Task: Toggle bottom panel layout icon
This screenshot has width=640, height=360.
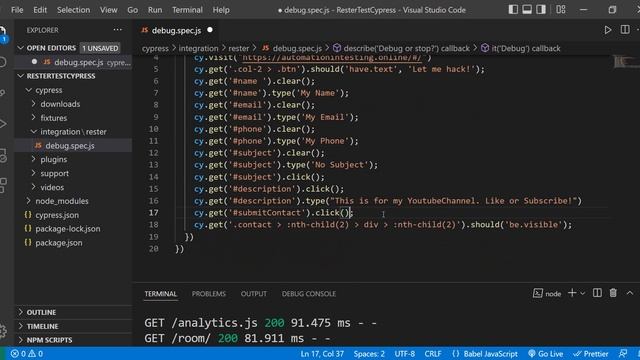Action: click(527, 9)
